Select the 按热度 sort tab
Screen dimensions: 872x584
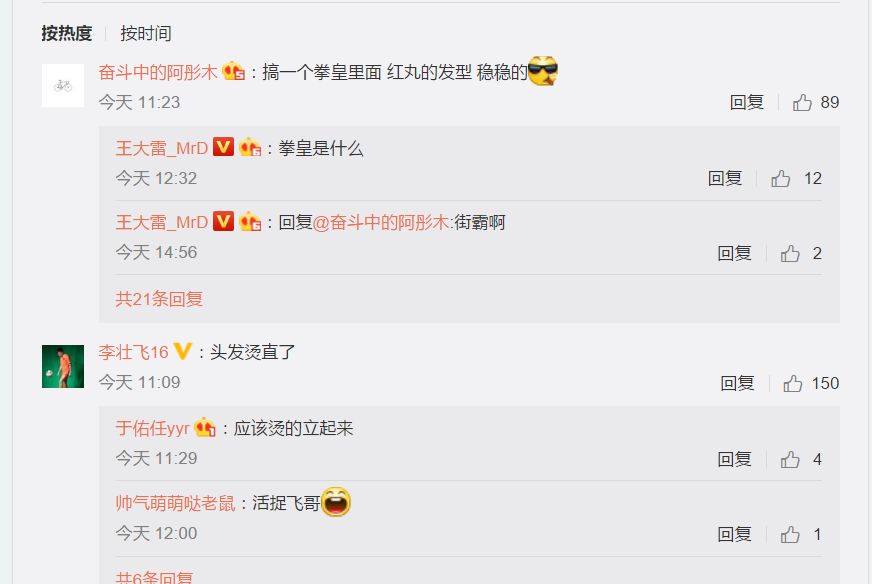(67, 33)
